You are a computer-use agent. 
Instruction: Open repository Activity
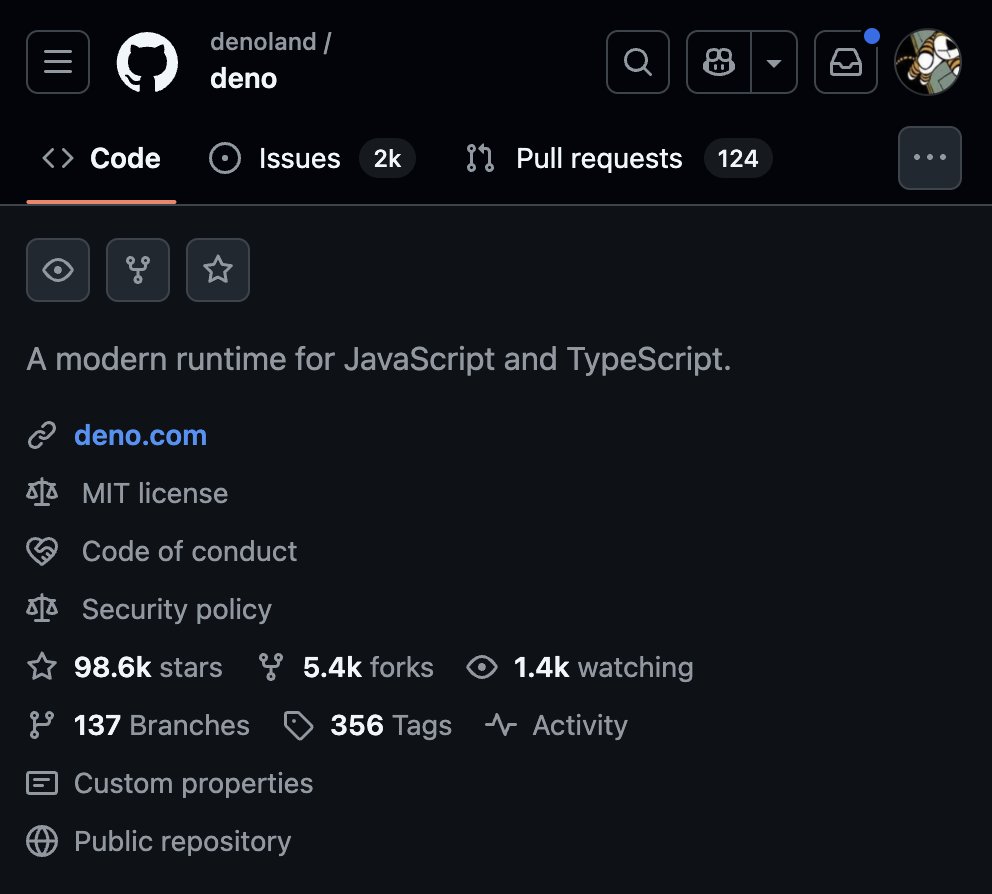coord(580,725)
